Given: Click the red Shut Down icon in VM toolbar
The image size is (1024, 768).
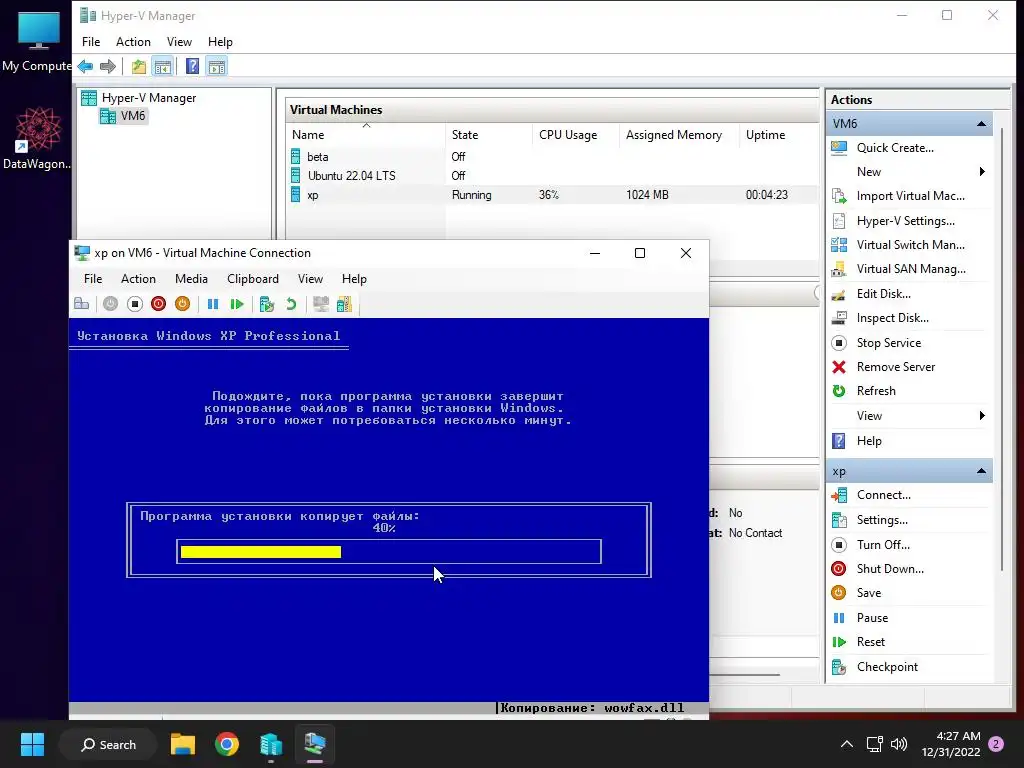Looking at the screenshot, I should click(x=158, y=304).
